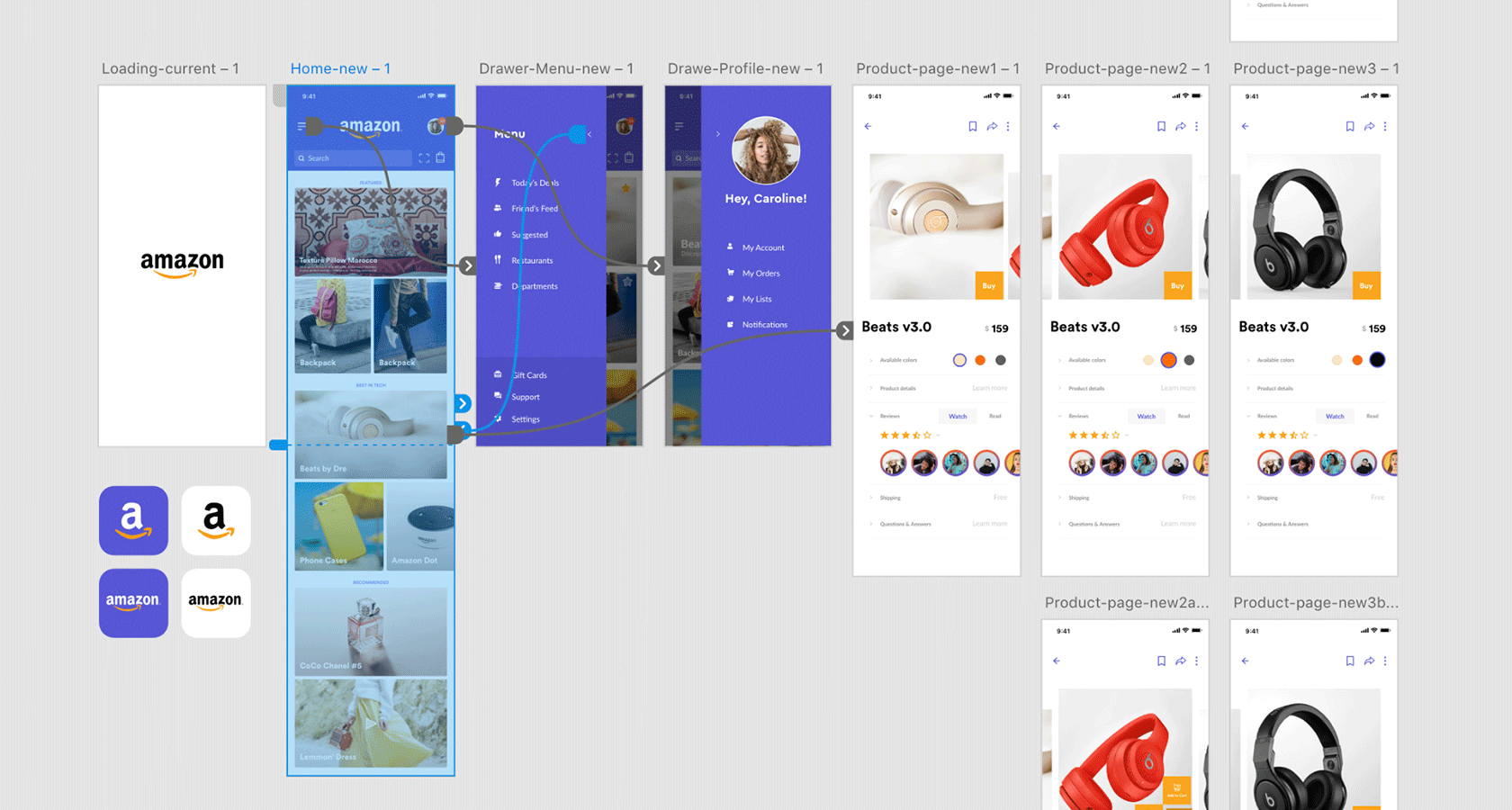Select the Home-new – 1 artboard title
Screen dimensions: 1512x810
point(340,69)
